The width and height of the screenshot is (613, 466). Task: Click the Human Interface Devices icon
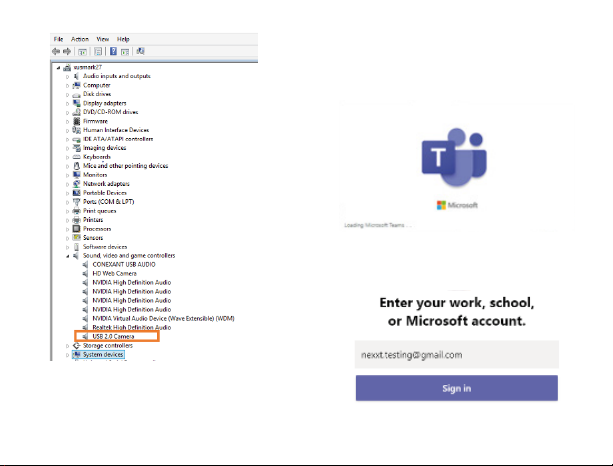coord(77,130)
